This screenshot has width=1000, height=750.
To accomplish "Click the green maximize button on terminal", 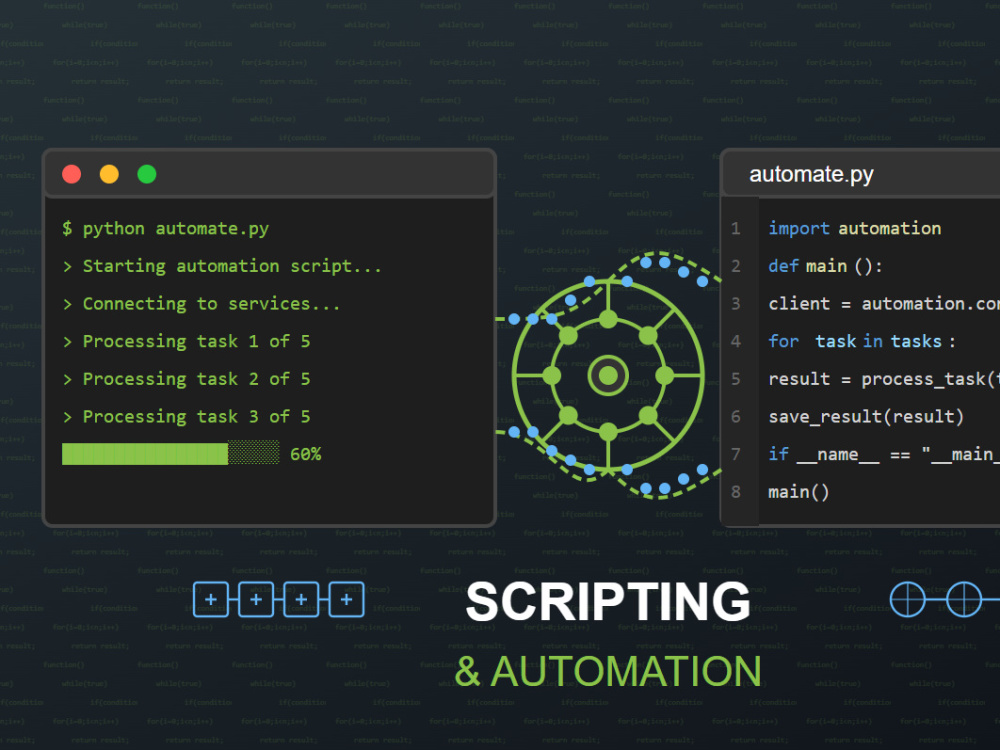I will 147,174.
